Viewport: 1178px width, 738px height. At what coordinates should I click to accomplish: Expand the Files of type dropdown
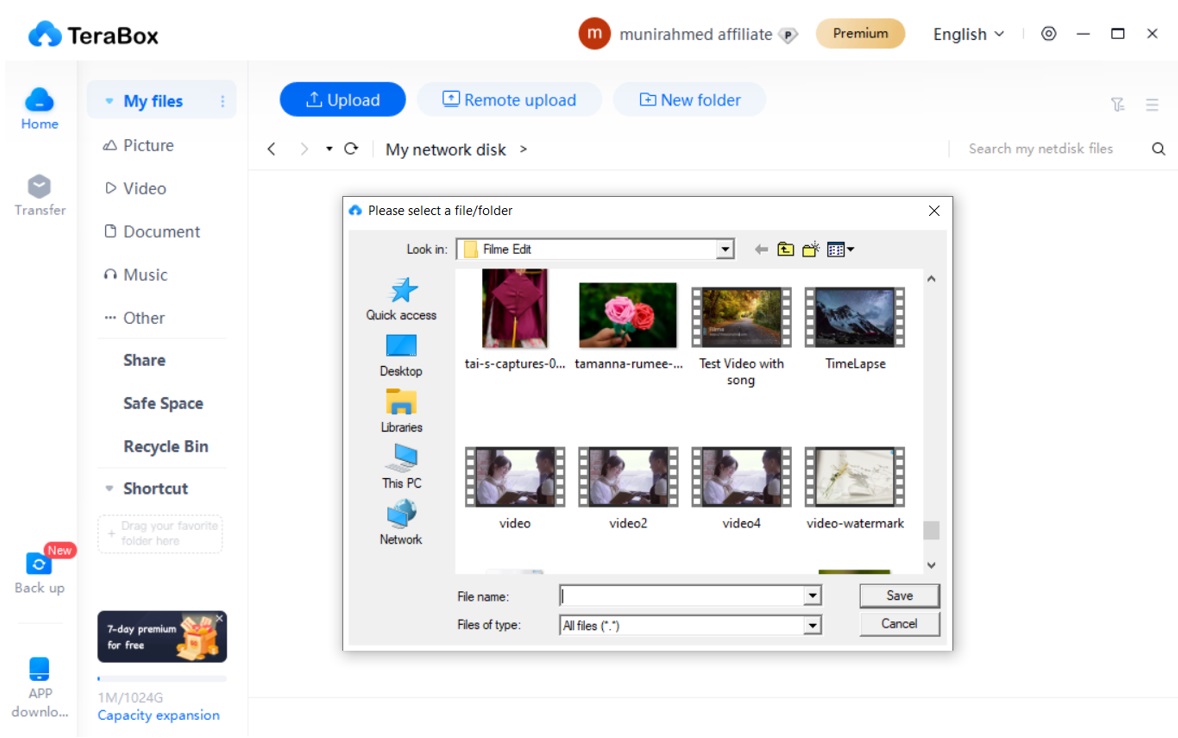(812, 625)
